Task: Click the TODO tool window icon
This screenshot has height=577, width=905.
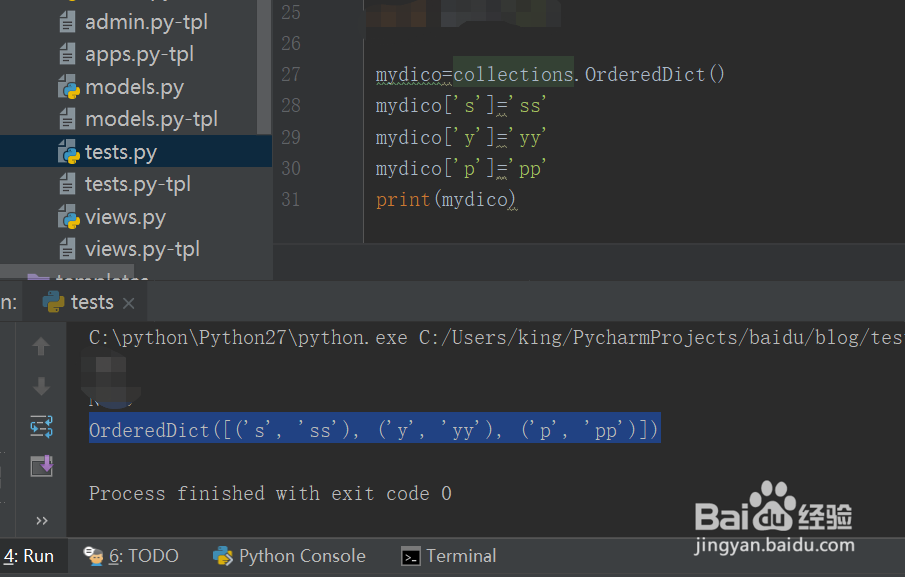Action: click(x=93, y=555)
